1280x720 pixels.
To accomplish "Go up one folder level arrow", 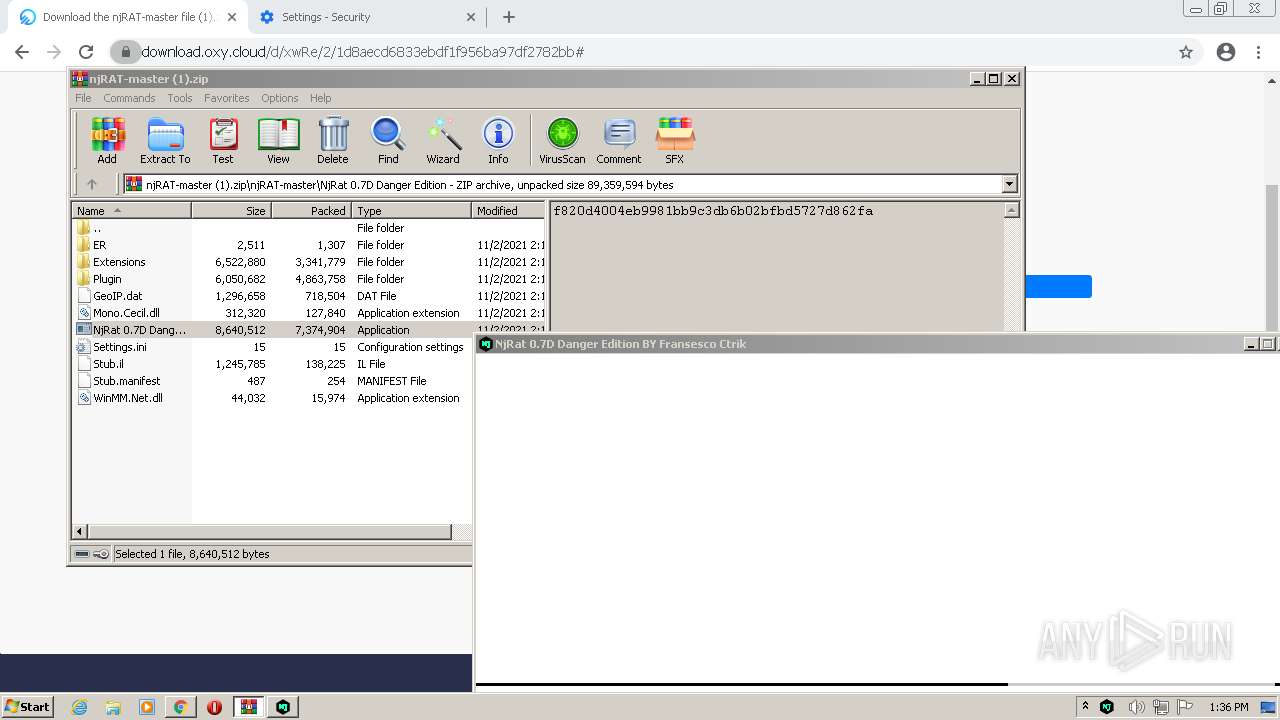I will pyautogui.click(x=92, y=184).
